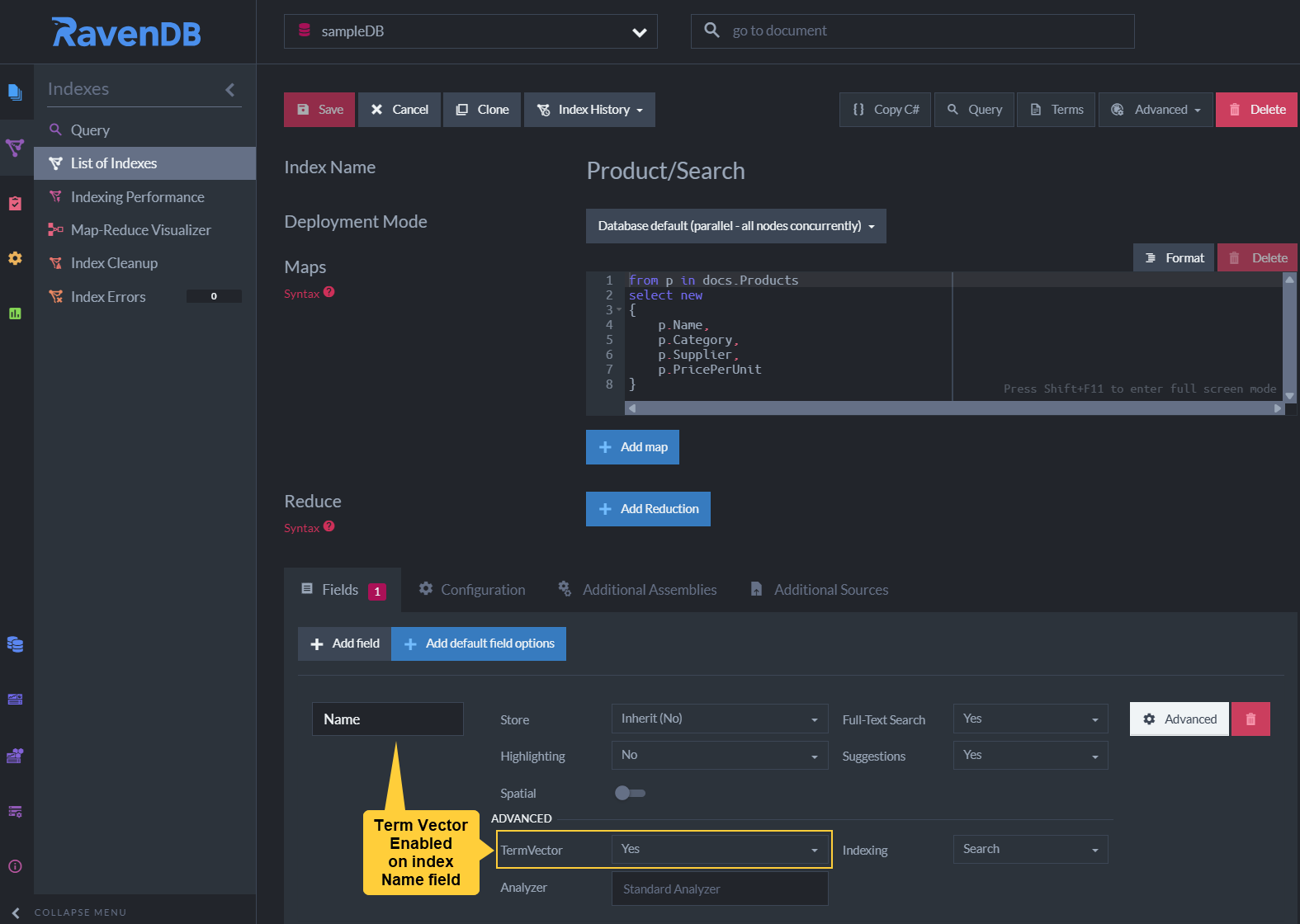The height and width of the screenshot is (924, 1300).
Task: Open the About info icon in the sidebar
Action: [15, 866]
